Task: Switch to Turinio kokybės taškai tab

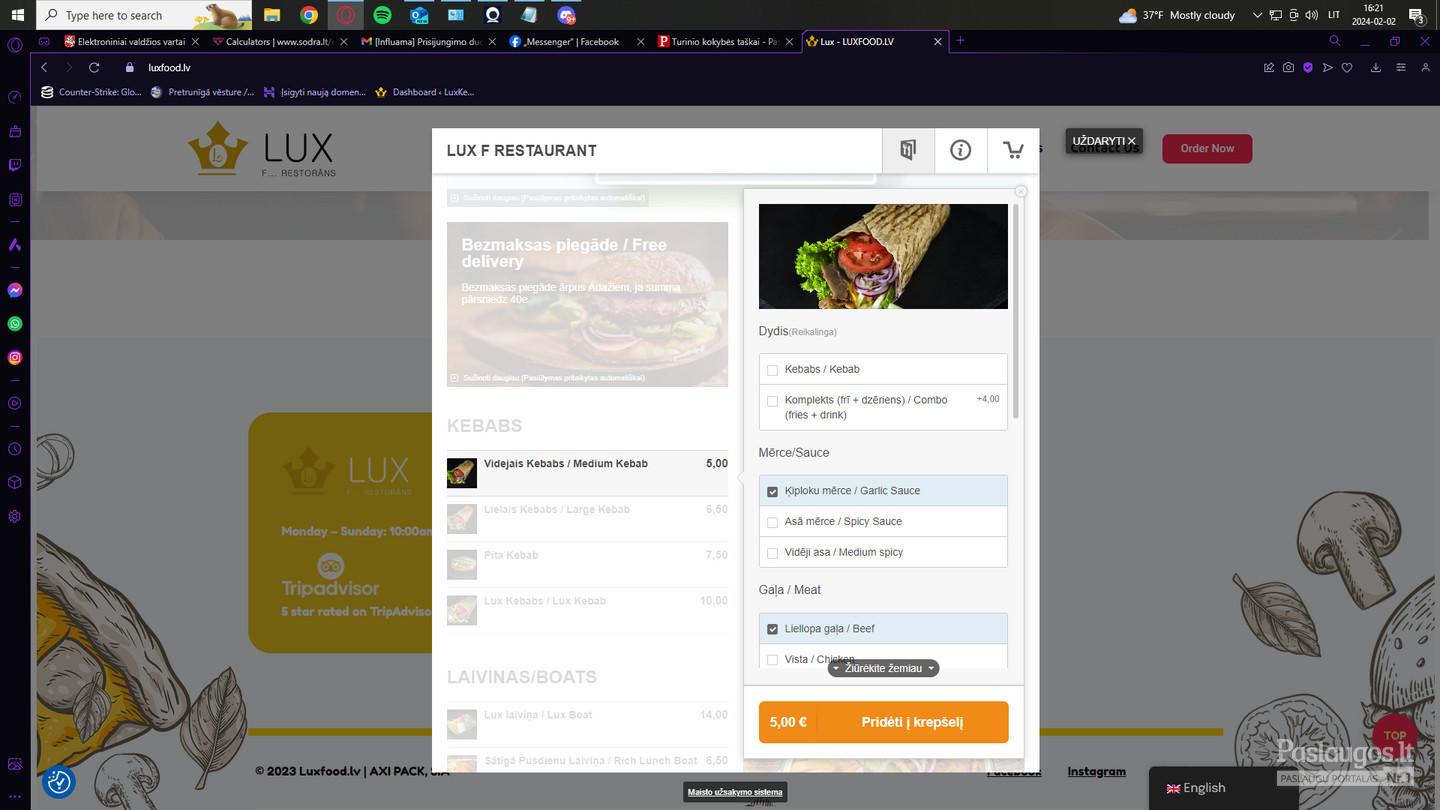Action: click(724, 42)
